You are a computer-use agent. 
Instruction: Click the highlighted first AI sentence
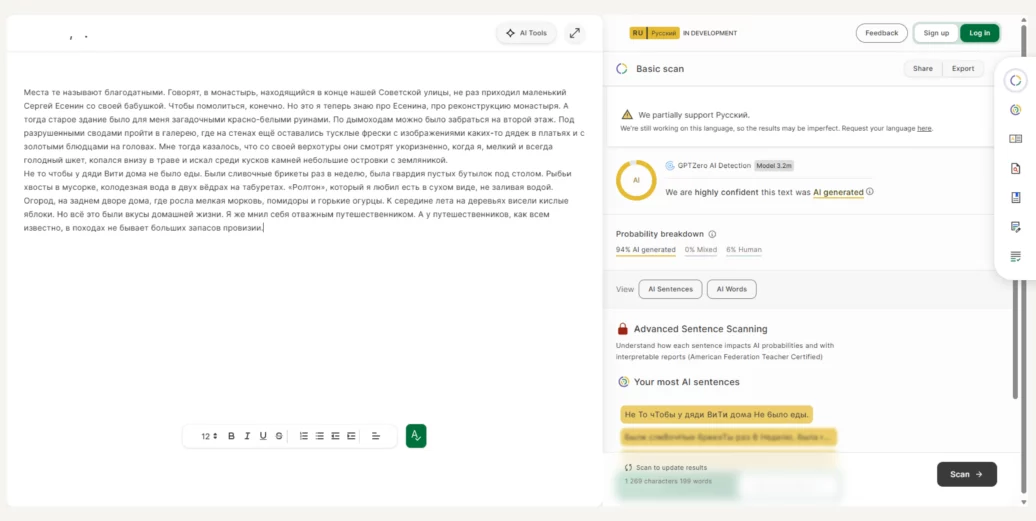coord(716,414)
